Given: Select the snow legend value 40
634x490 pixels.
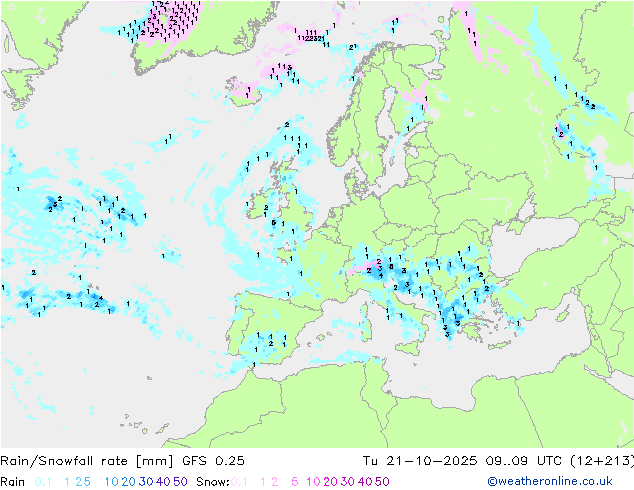Looking at the screenshot, I should pos(365,482).
